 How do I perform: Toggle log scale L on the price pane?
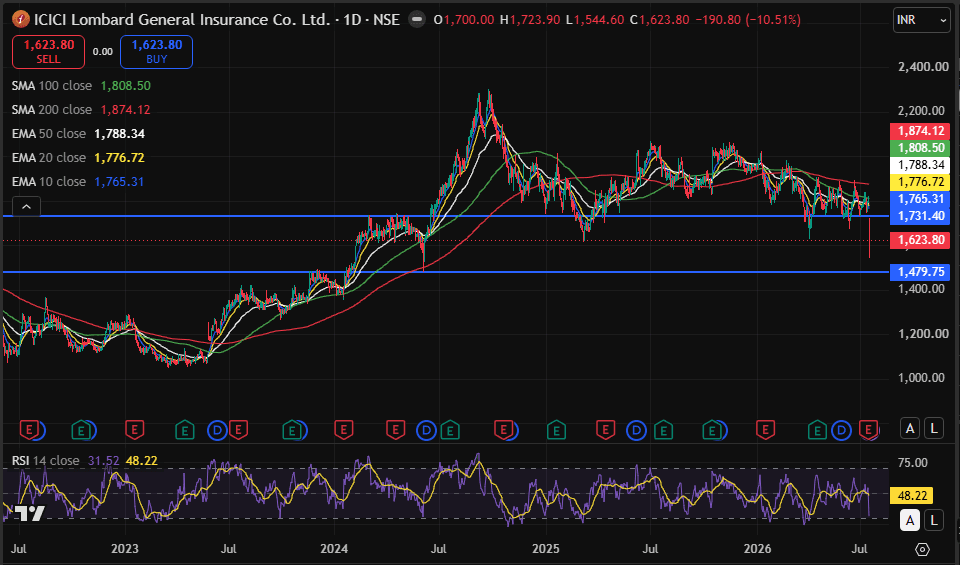934,428
